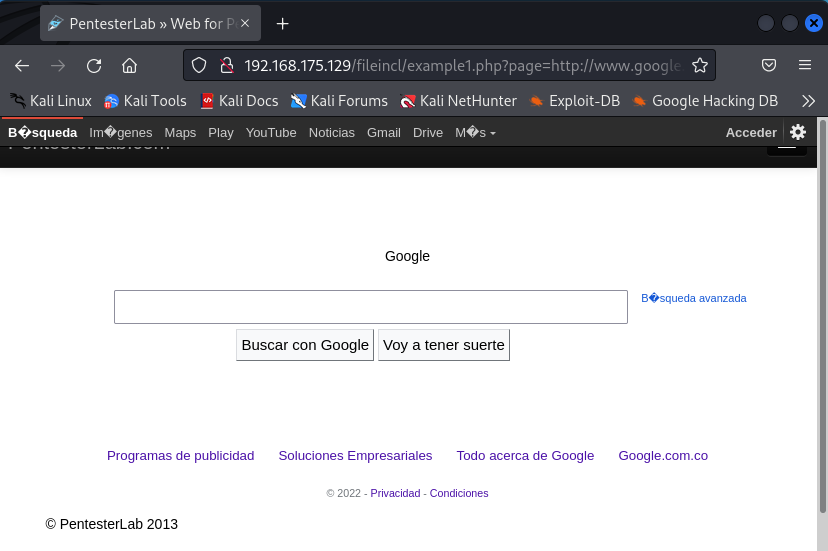Reload the current page
The image size is (828, 551).
click(x=94, y=66)
